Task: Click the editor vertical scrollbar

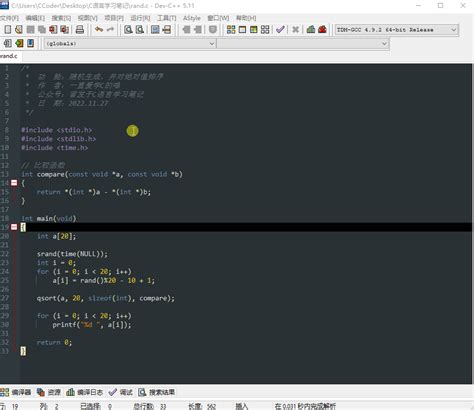Action: coord(472,223)
